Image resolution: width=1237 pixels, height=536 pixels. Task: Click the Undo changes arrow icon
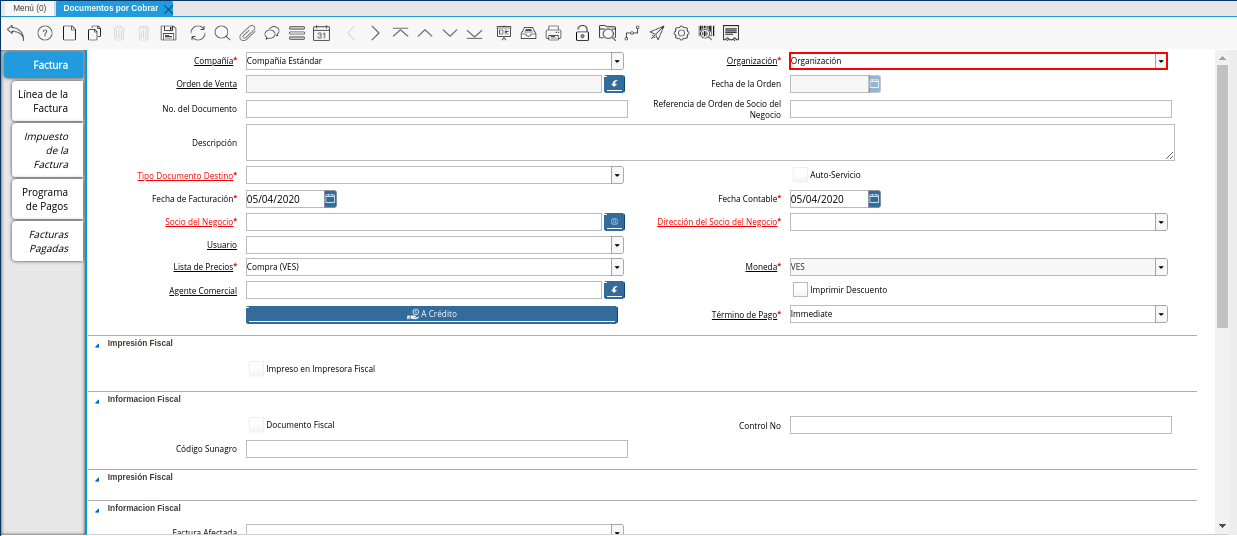tap(16, 33)
